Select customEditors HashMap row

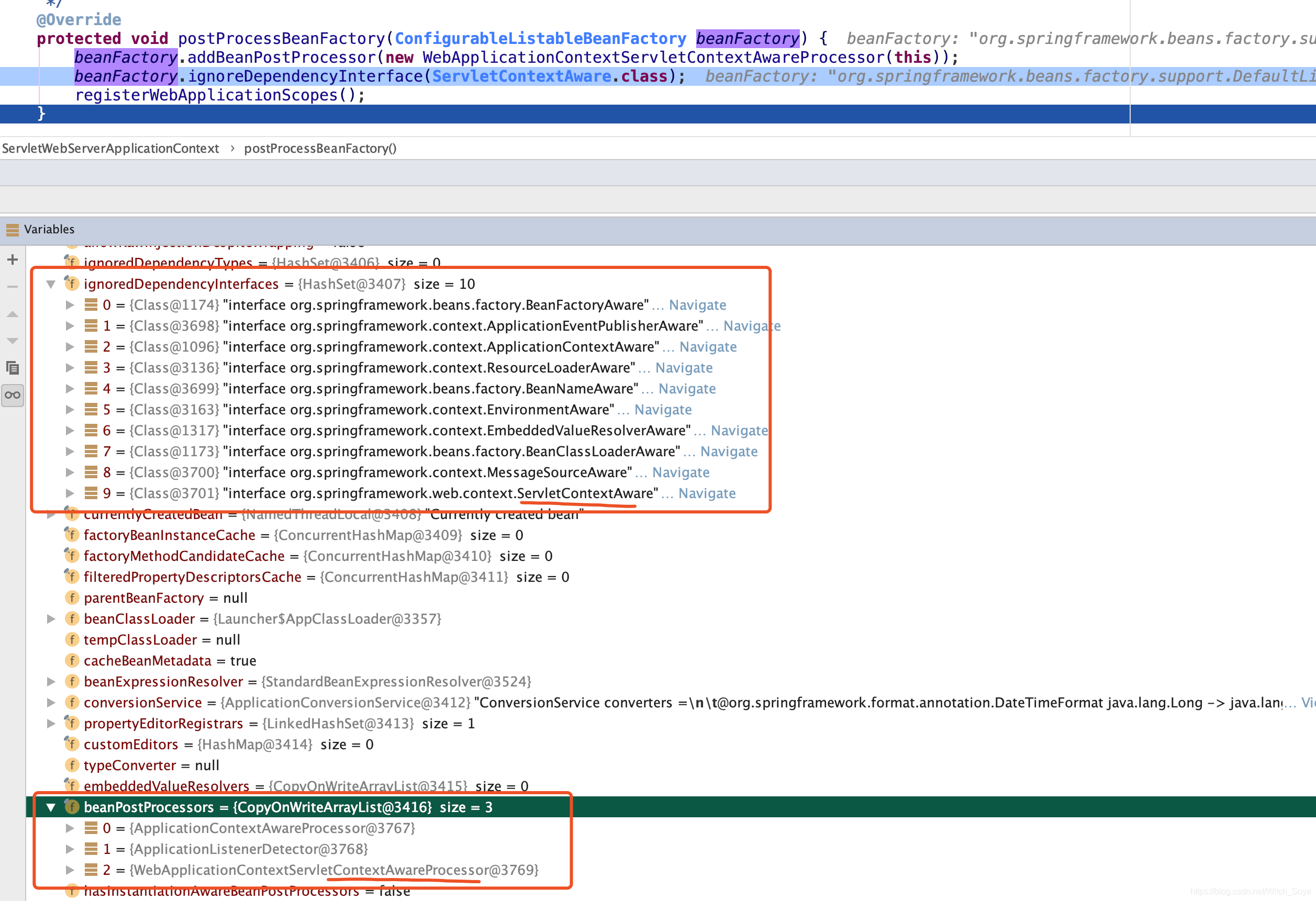tap(671, 745)
